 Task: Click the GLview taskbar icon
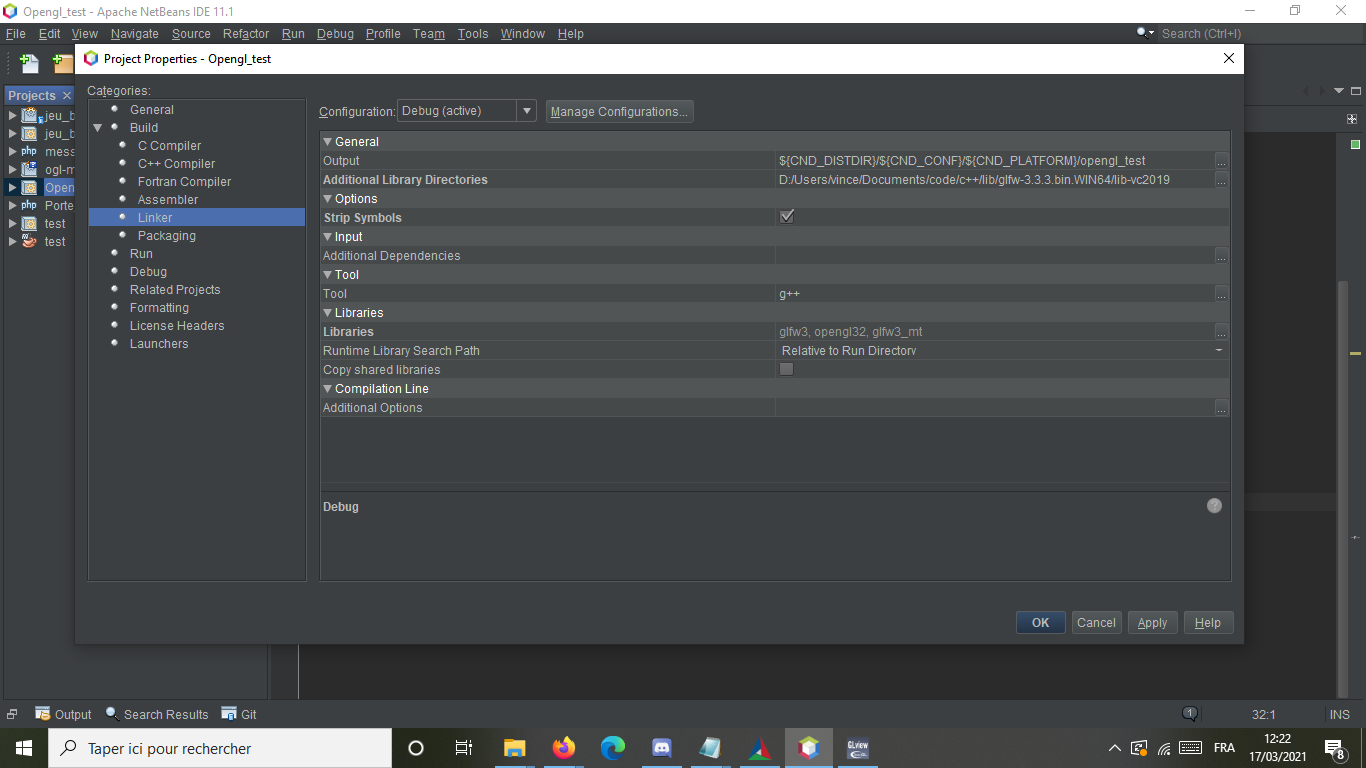[x=858, y=748]
